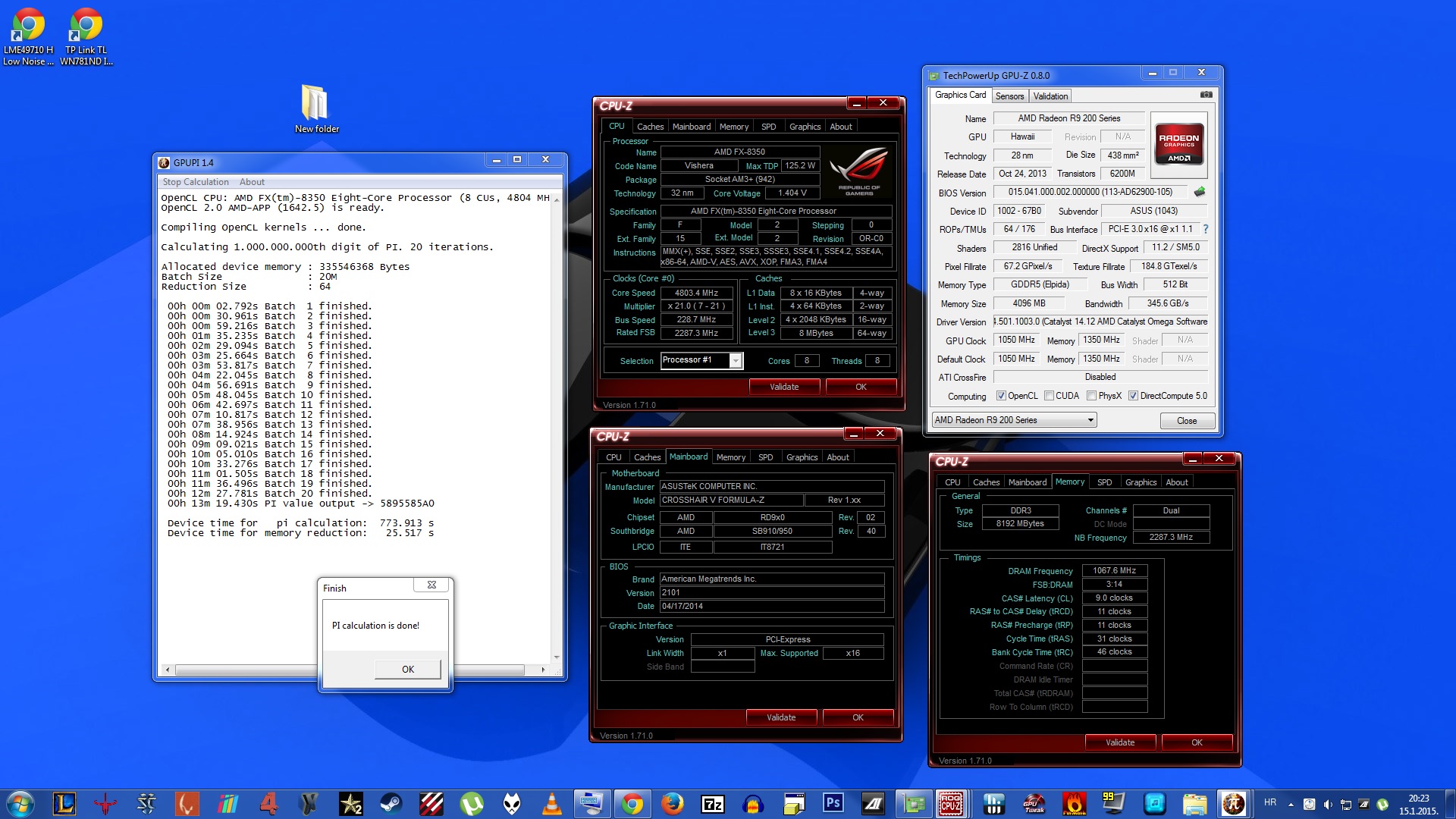Image resolution: width=1456 pixels, height=819 pixels.
Task: Click bus interface question mark in GPU-Z
Action: point(1205,229)
